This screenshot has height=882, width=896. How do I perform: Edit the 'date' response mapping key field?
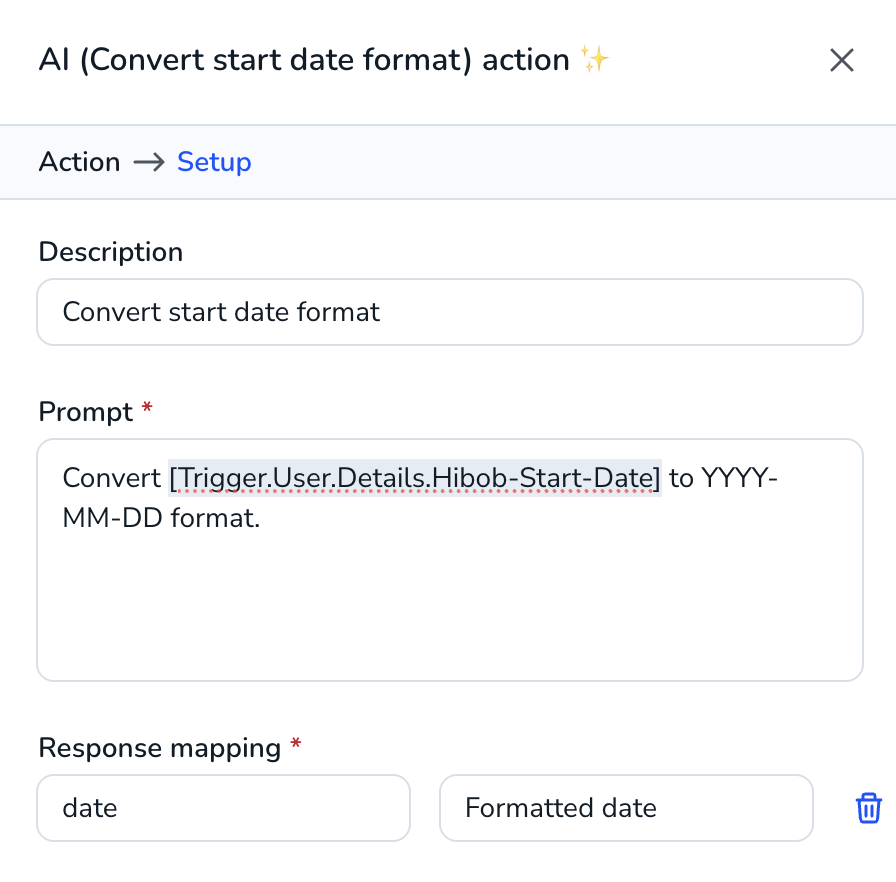pyautogui.click(x=223, y=808)
